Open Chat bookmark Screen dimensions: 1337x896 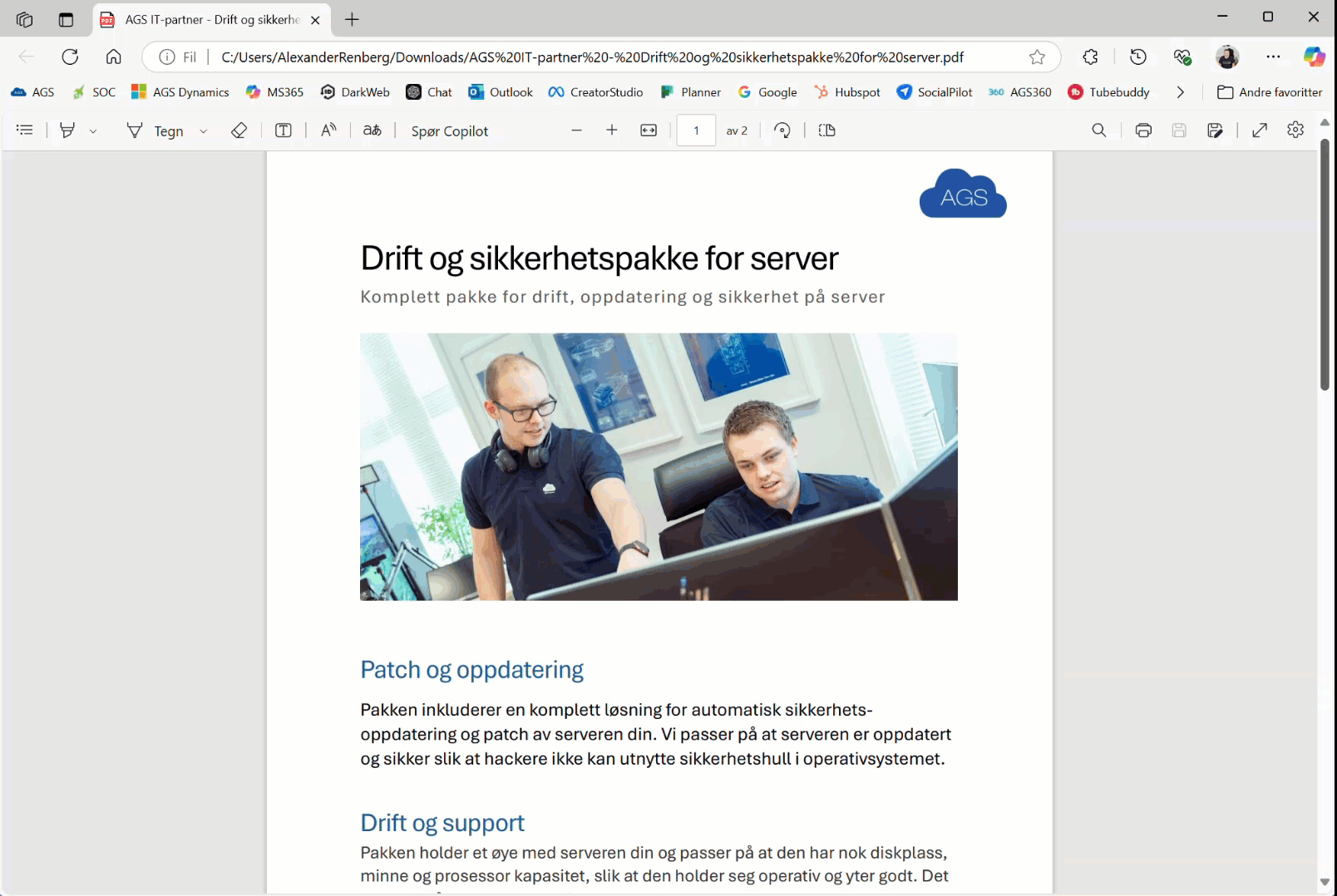click(429, 92)
